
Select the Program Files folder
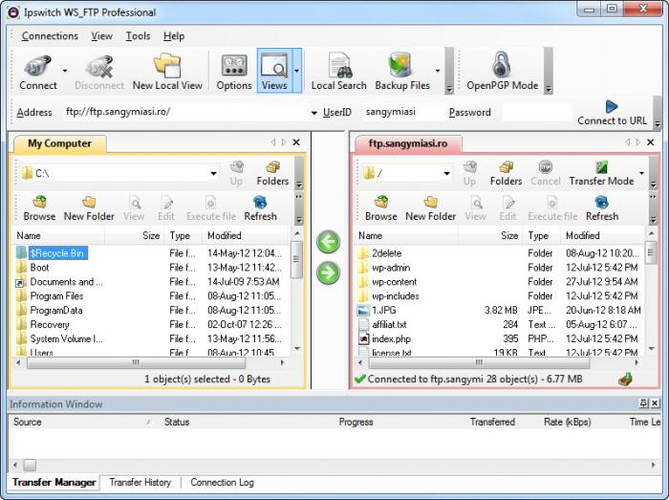coord(56,296)
